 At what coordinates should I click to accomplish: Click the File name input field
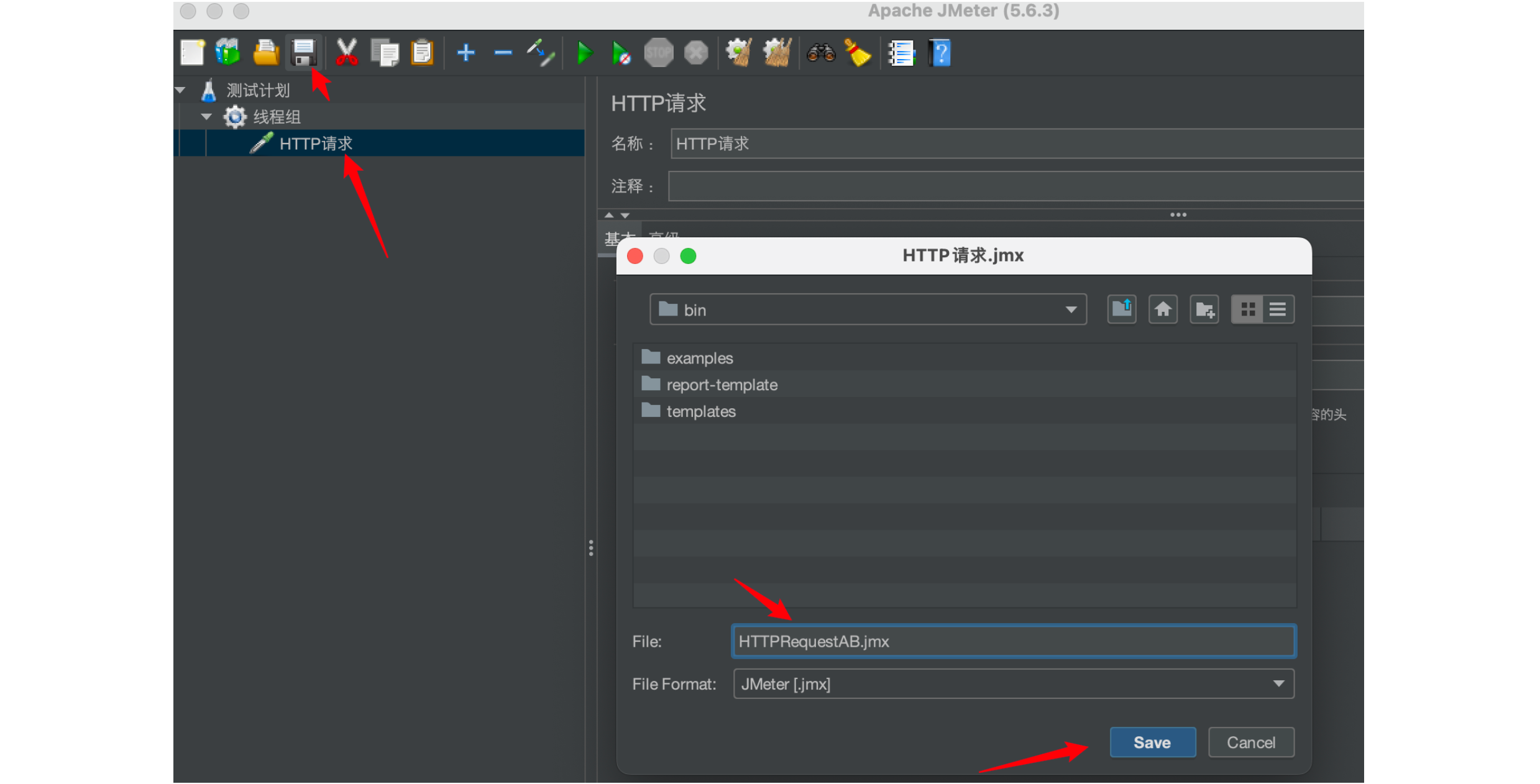tap(1014, 641)
